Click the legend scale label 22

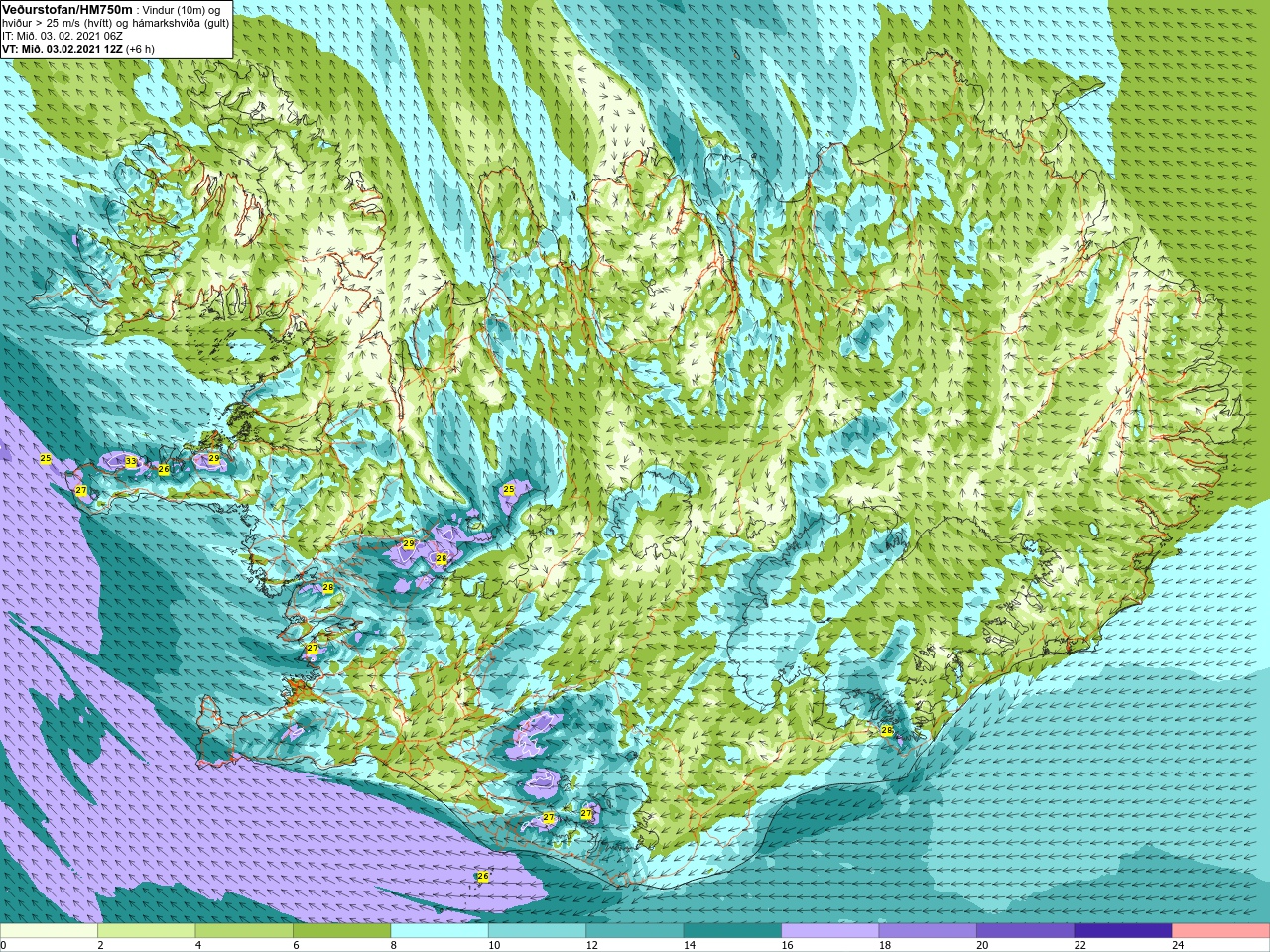coord(1080,945)
